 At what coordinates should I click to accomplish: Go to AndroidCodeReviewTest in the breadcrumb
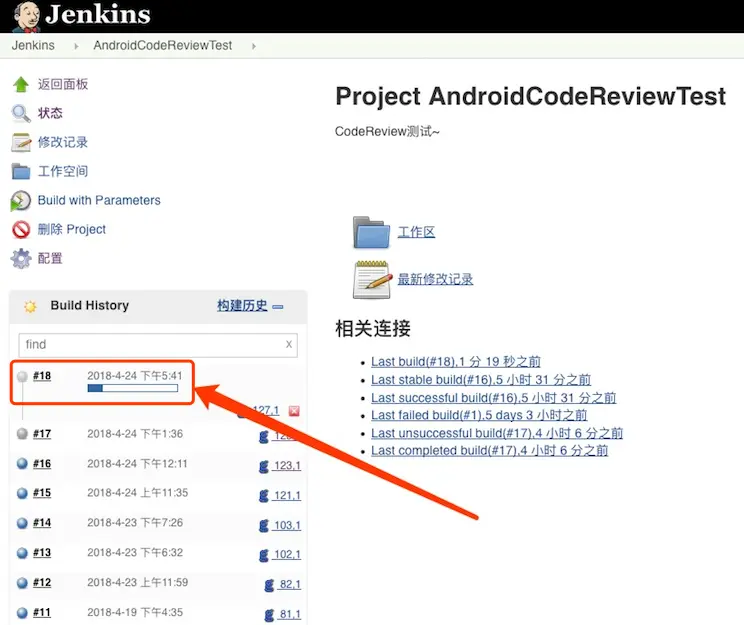point(163,46)
